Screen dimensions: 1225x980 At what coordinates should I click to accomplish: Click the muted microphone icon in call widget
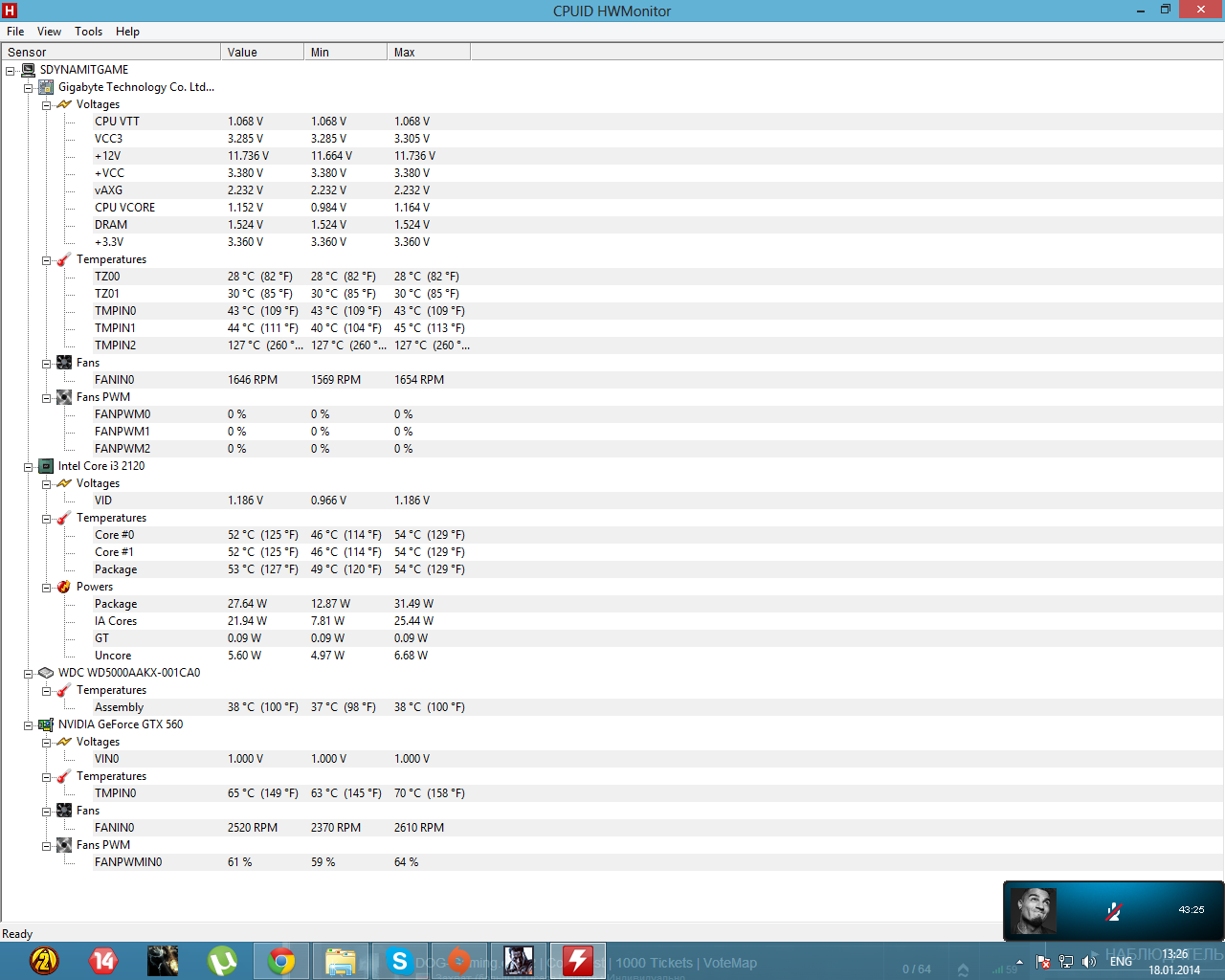1114,911
